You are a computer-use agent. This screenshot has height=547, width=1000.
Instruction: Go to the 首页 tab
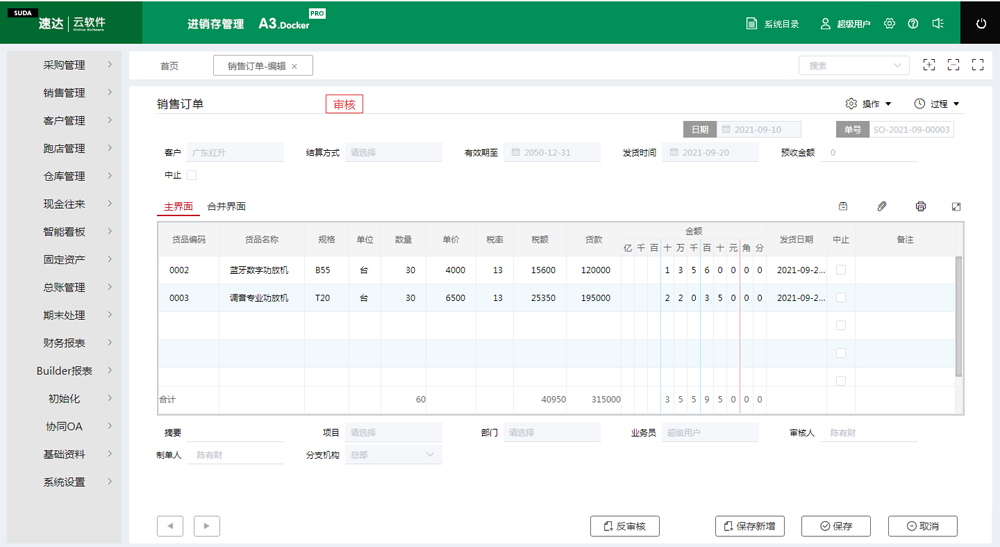(169, 66)
